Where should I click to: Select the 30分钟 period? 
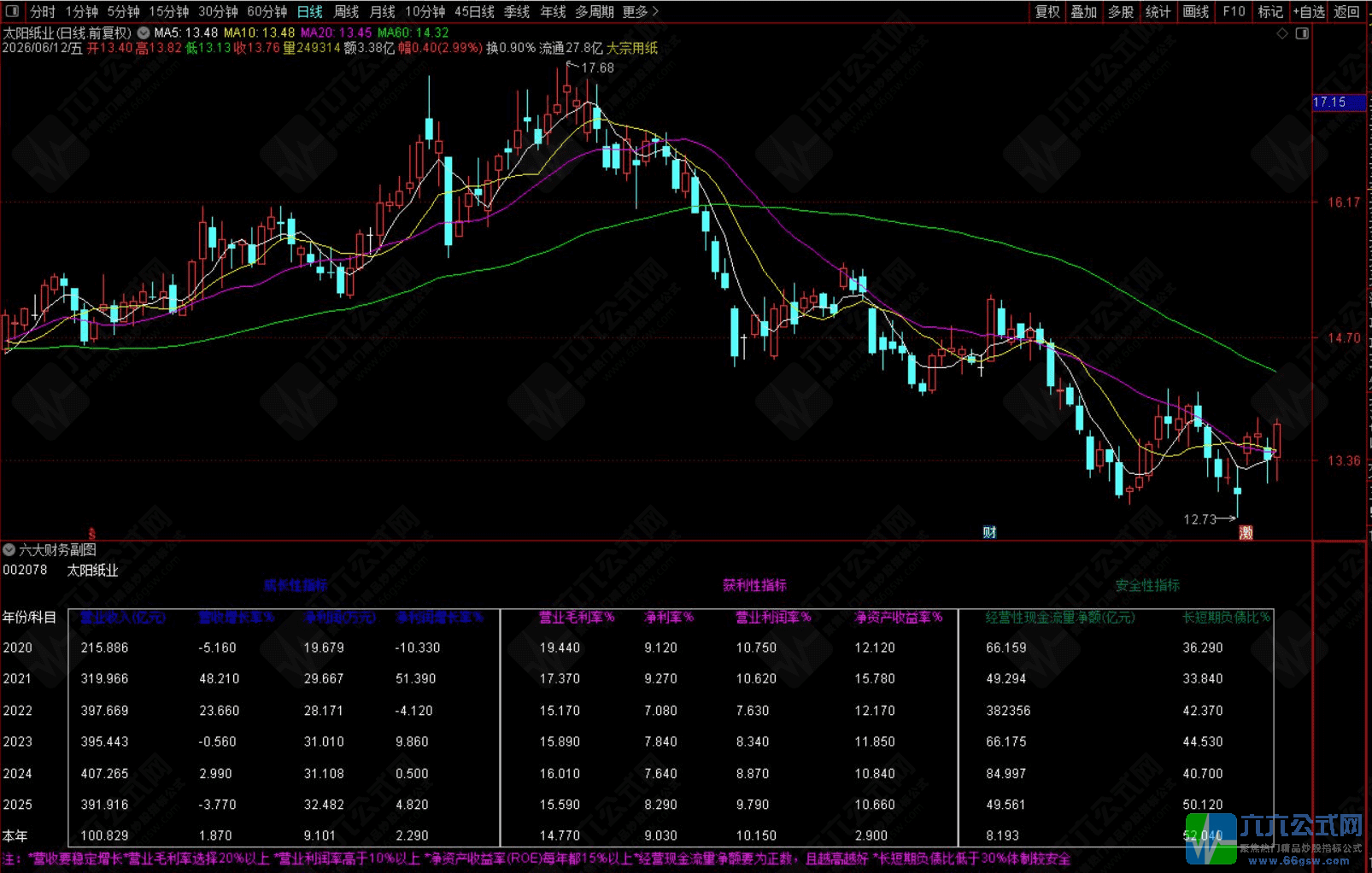pyautogui.click(x=218, y=11)
